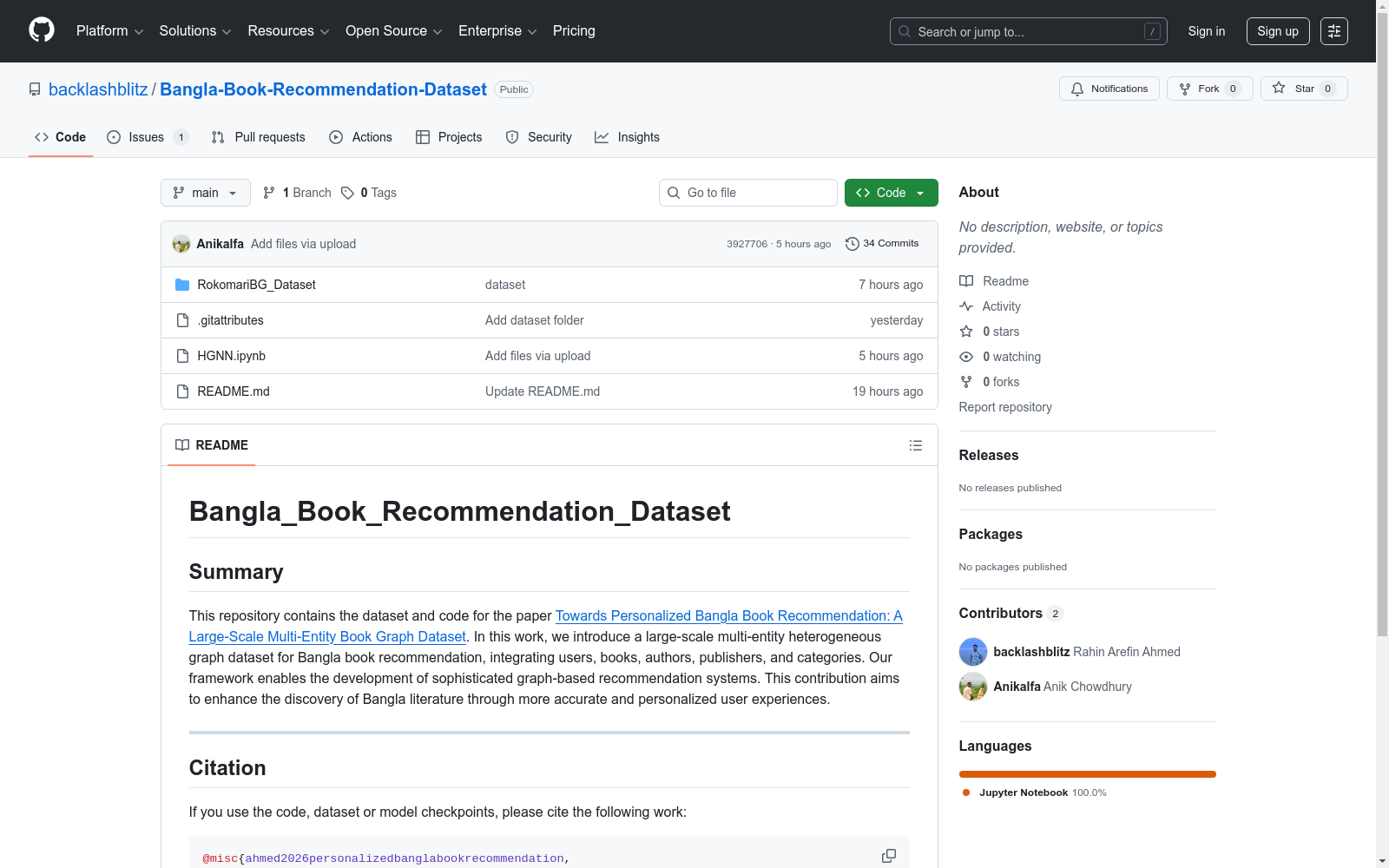
Task: Click the tag icon next to 0 Tags
Action: pyautogui.click(x=347, y=193)
